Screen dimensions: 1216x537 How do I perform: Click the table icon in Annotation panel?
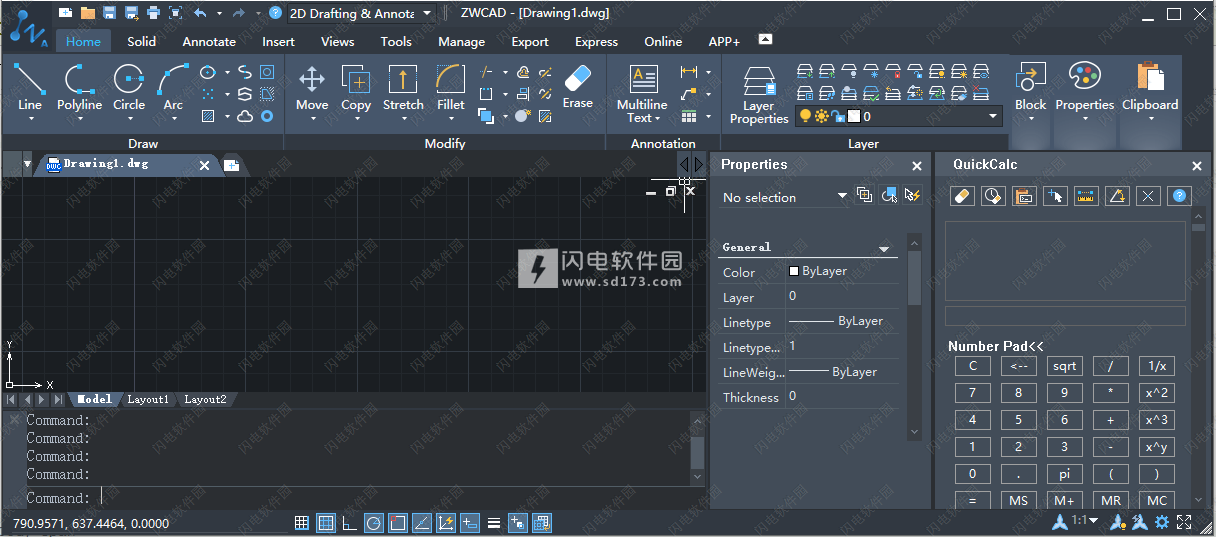[689, 116]
